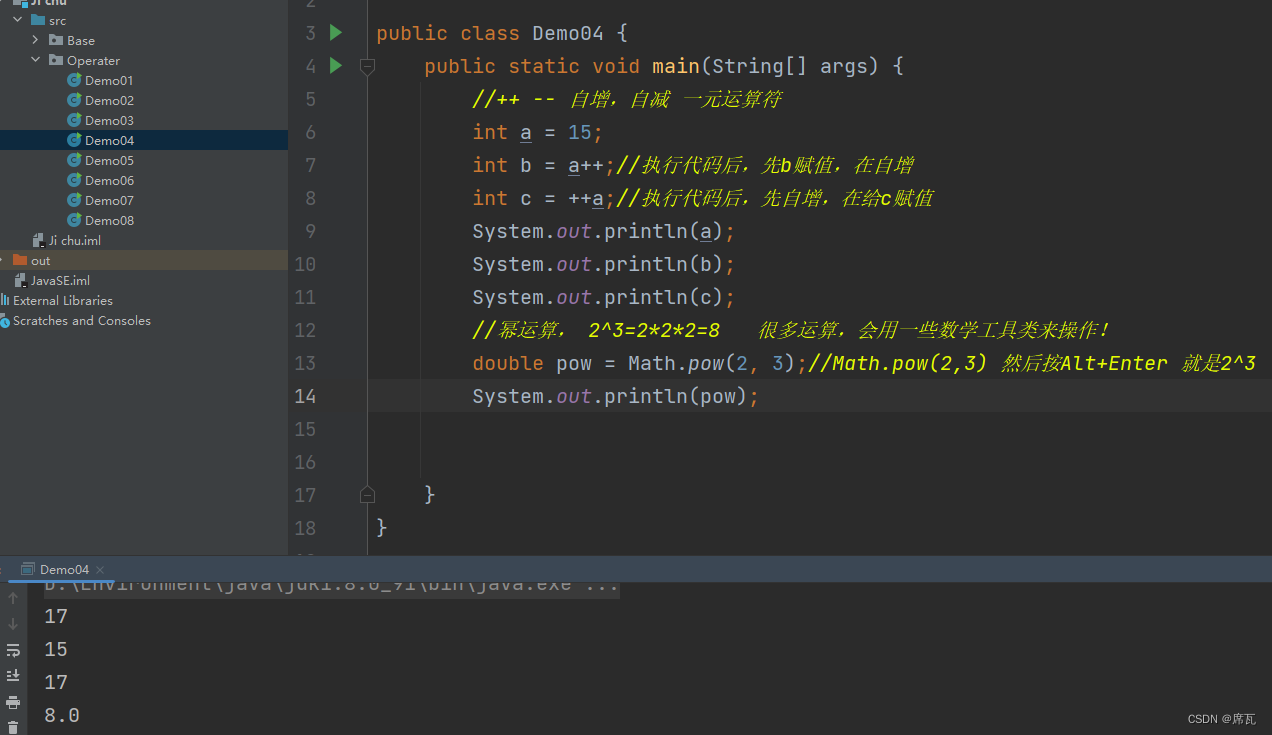This screenshot has width=1272, height=735.
Task: Place cursor on 'int a = 15;' line
Action: 538,132
